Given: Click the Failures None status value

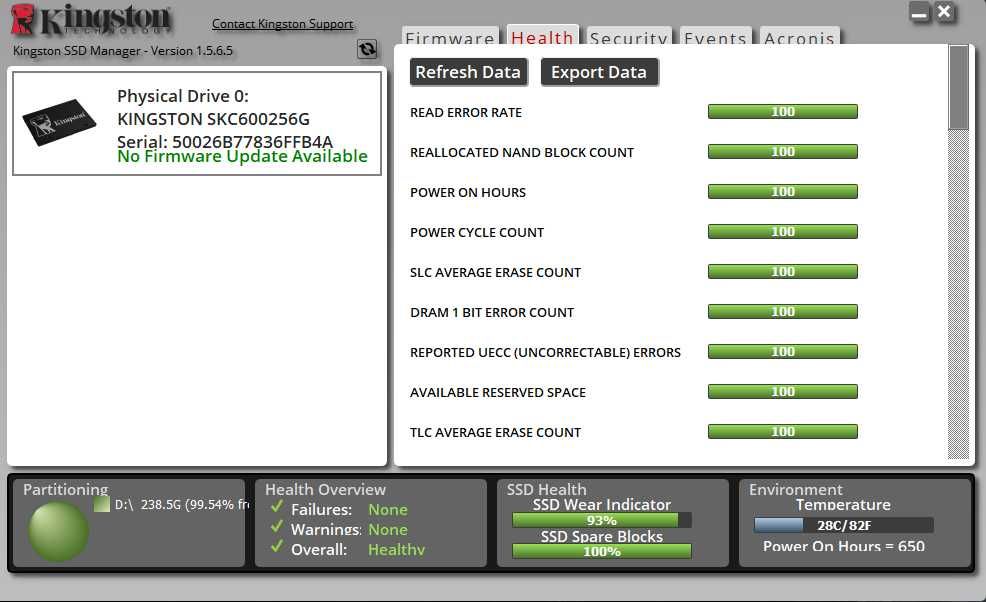Looking at the screenshot, I should tap(387, 510).
